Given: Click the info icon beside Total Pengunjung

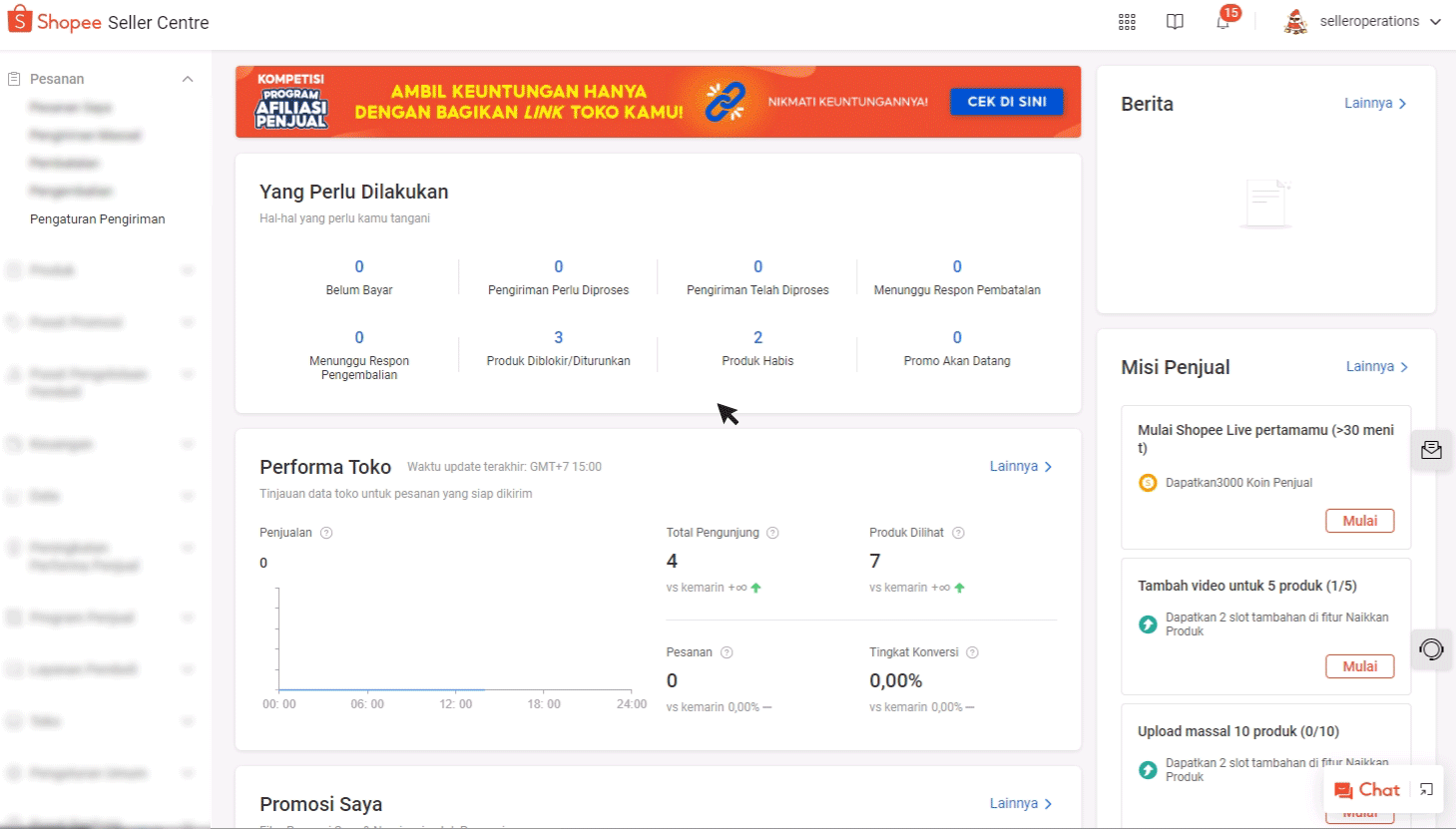Looking at the screenshot, I should pyautogui.click(x=772, y=533).
